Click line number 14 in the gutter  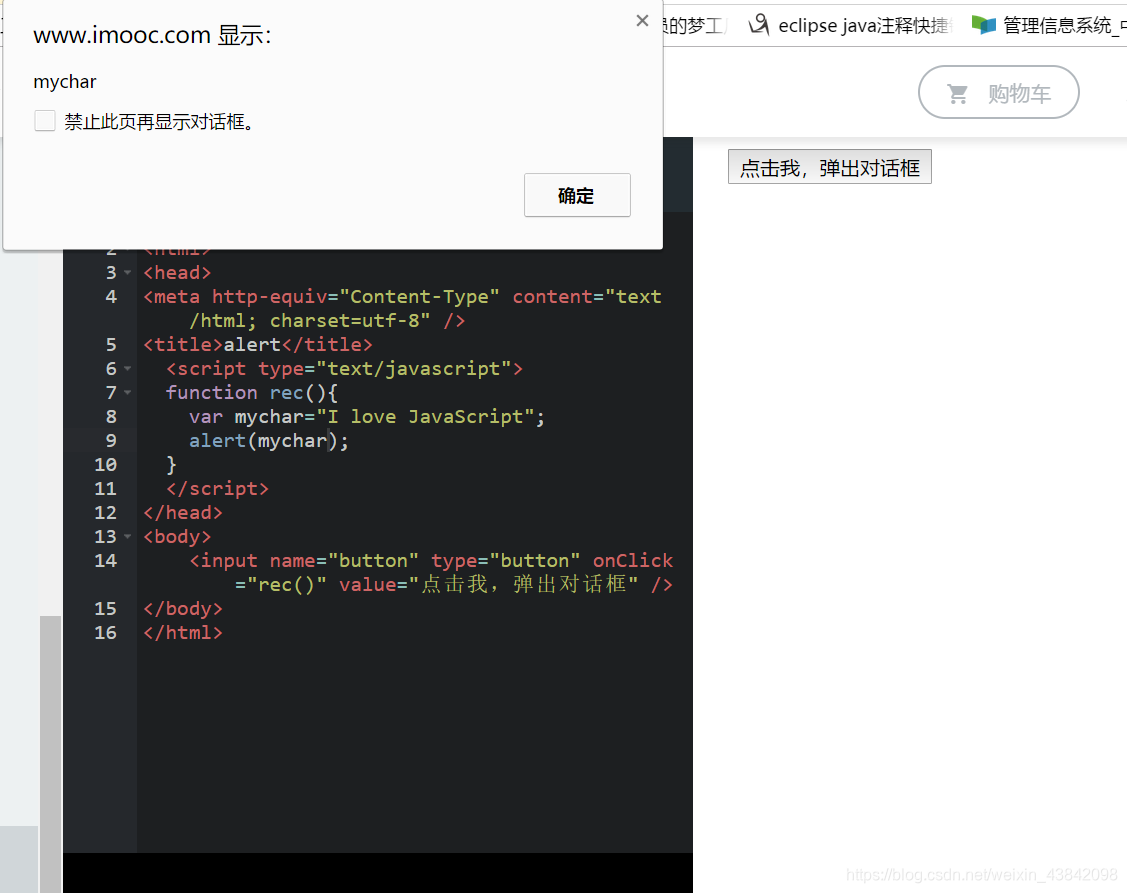[x=105, y=560]
